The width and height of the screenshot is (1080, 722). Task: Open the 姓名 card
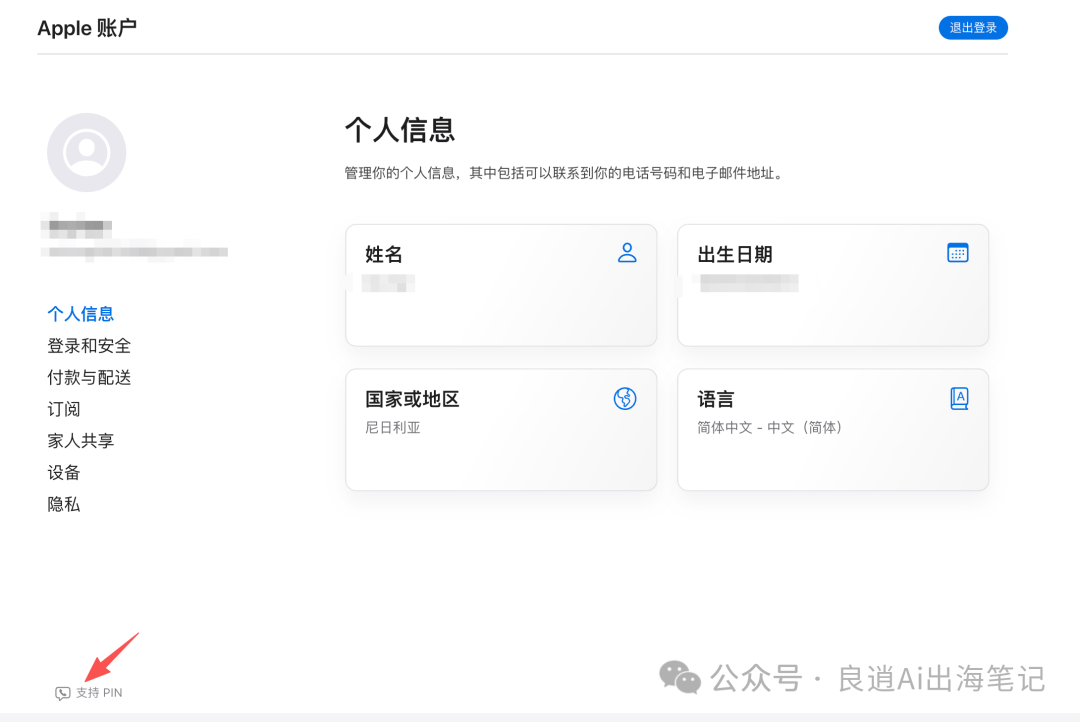click(501, 285)
